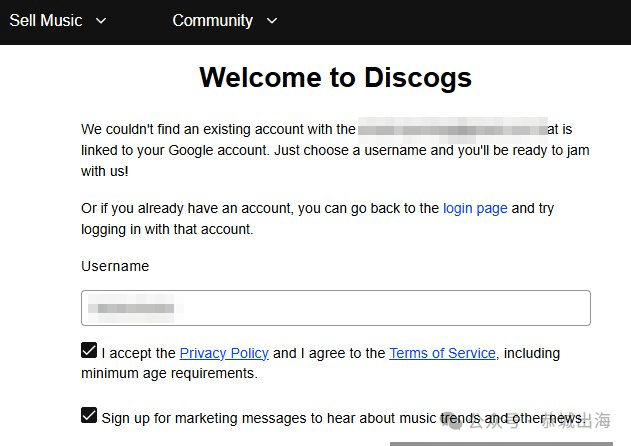Focus the Username input field
631x446 pixels.
[x=336, y=308]
